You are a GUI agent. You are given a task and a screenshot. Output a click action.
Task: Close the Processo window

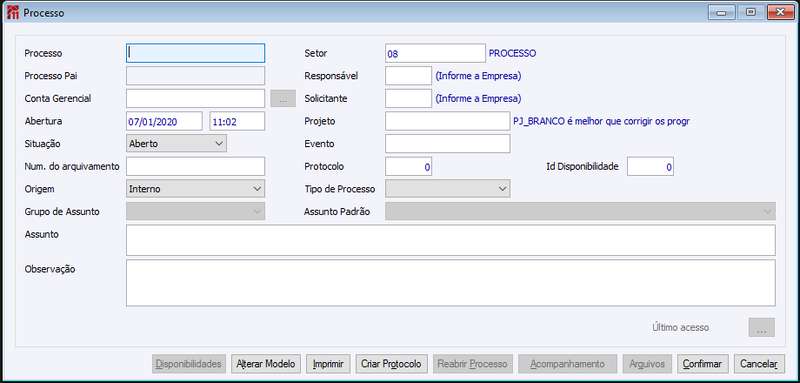[x=780, y=13]
